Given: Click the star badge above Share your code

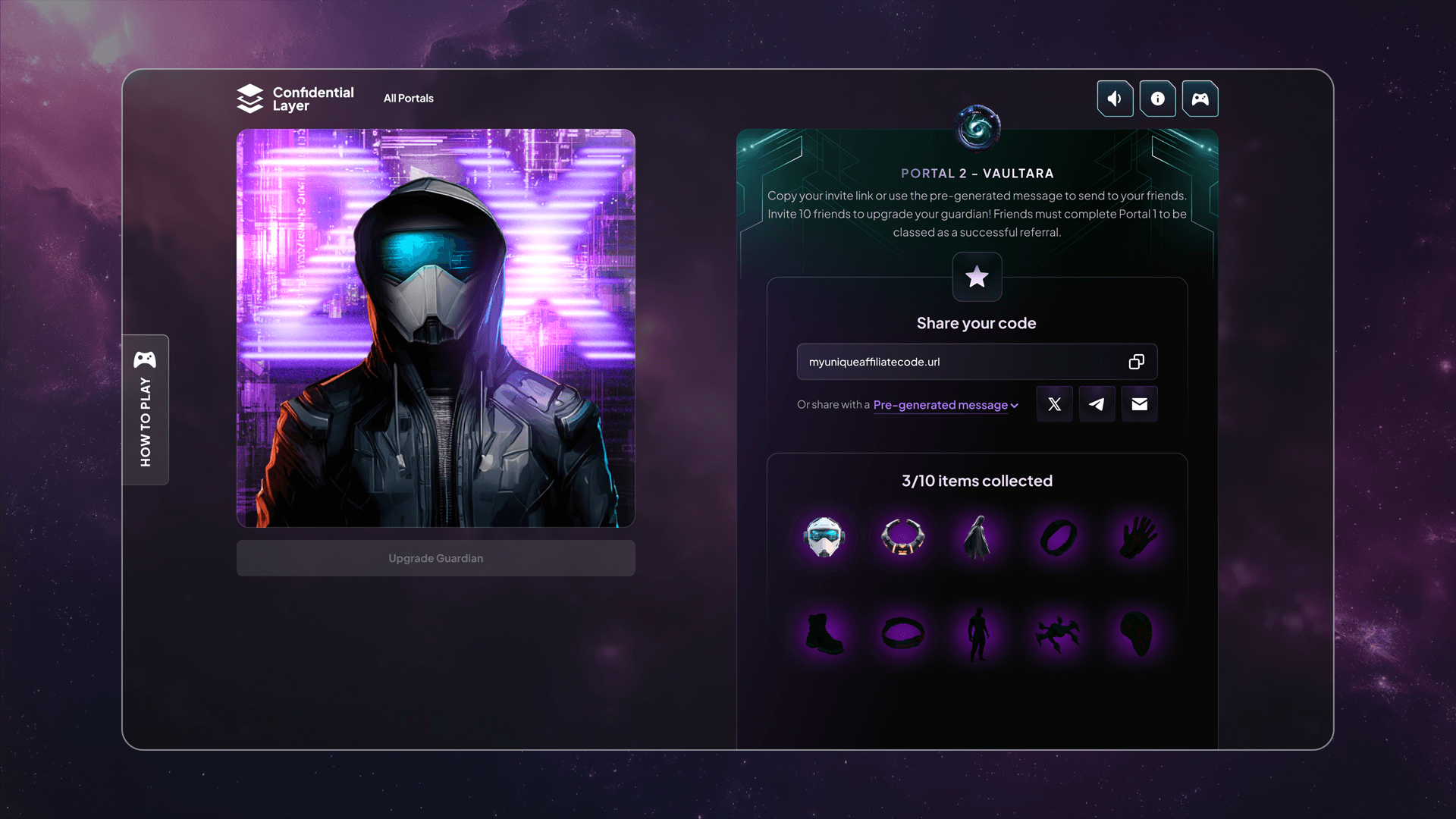Looking at the screenshot, I should click(977, 277).
